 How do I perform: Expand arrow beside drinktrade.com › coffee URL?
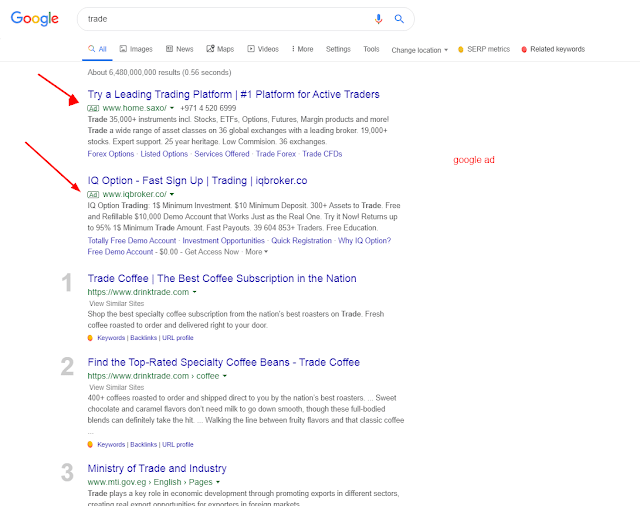[x=225, y=376]
